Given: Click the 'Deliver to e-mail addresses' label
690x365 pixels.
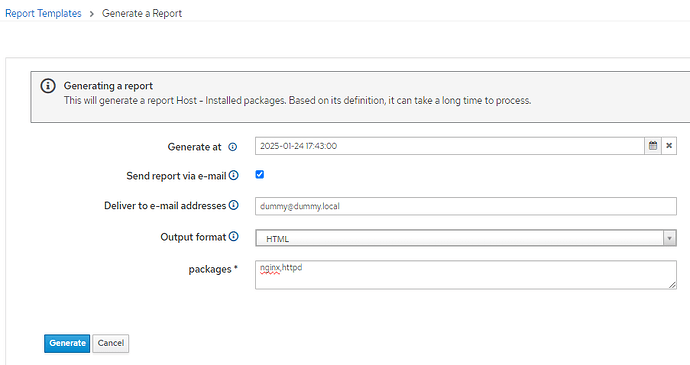Looking at the screenshot, I should tap(165, 206).
